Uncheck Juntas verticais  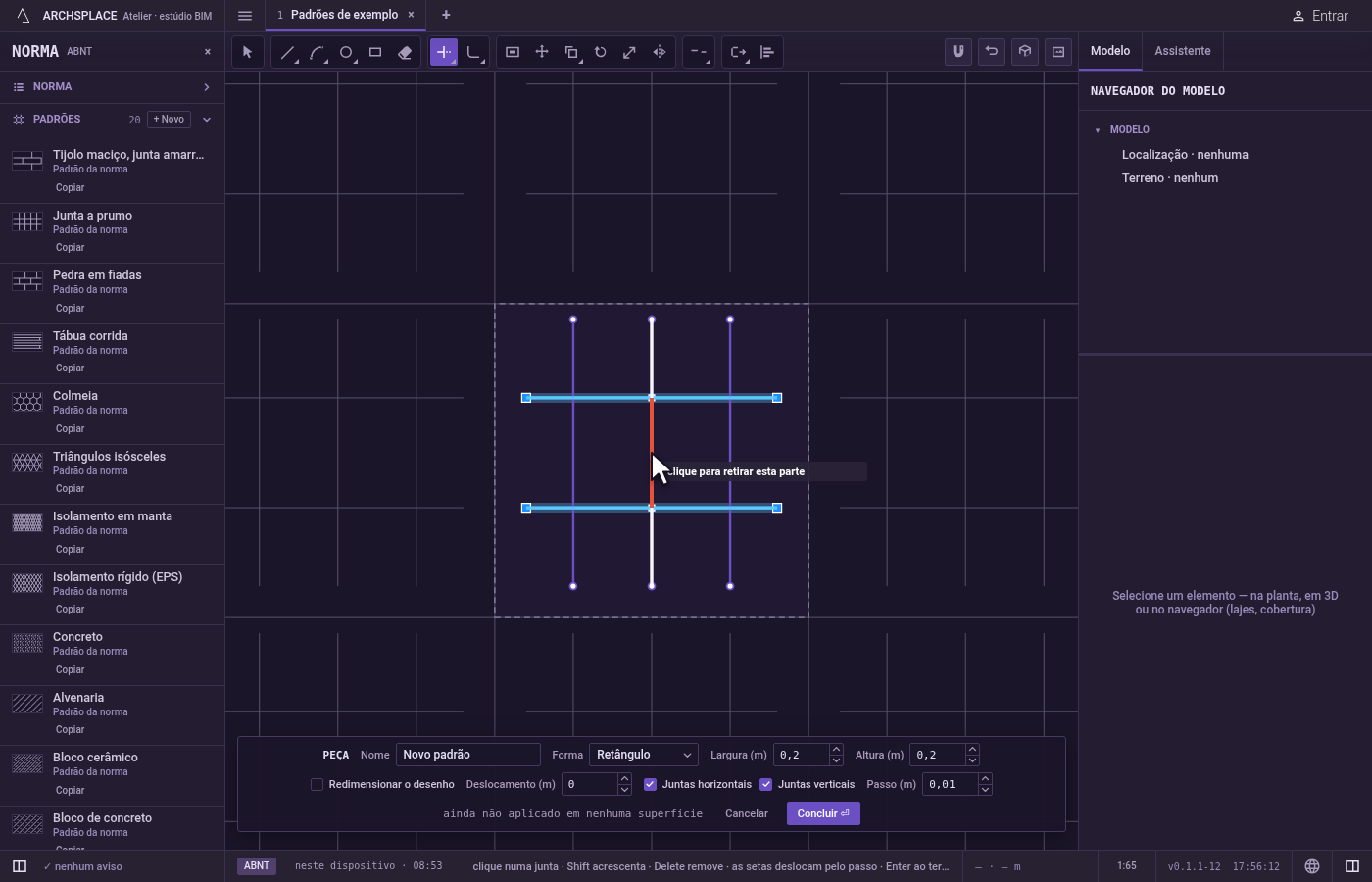pyautogui.click(x=765, y=784)
